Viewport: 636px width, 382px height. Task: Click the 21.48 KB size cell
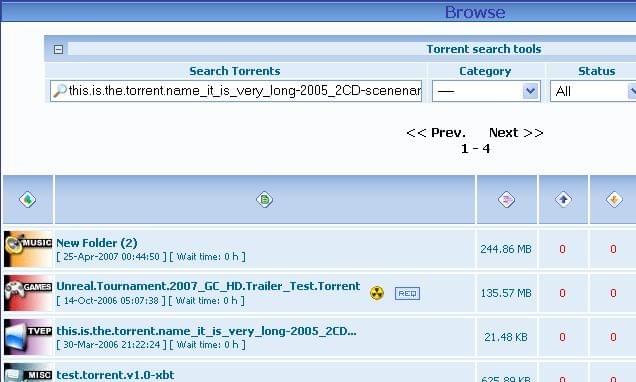click(x=506, y=337)
